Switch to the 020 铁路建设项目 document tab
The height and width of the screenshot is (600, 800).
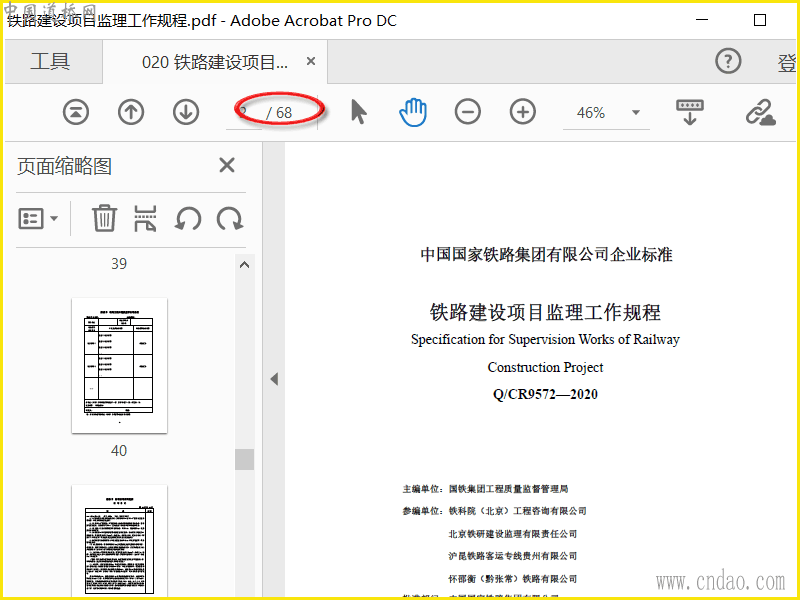(x=215, y=62)
